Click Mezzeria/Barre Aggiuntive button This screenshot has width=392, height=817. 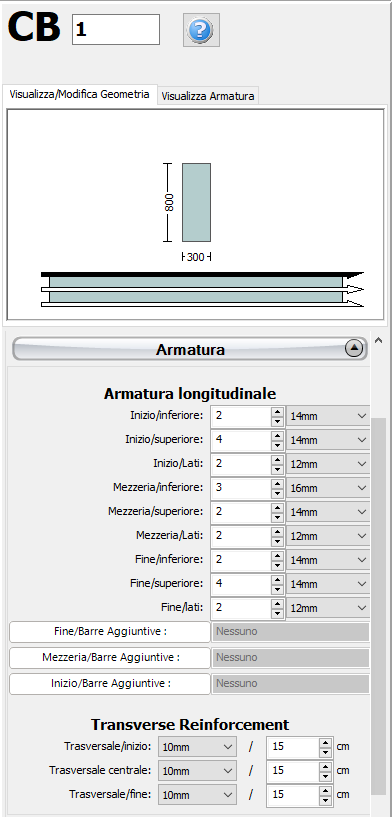click(x=110, y=658)
